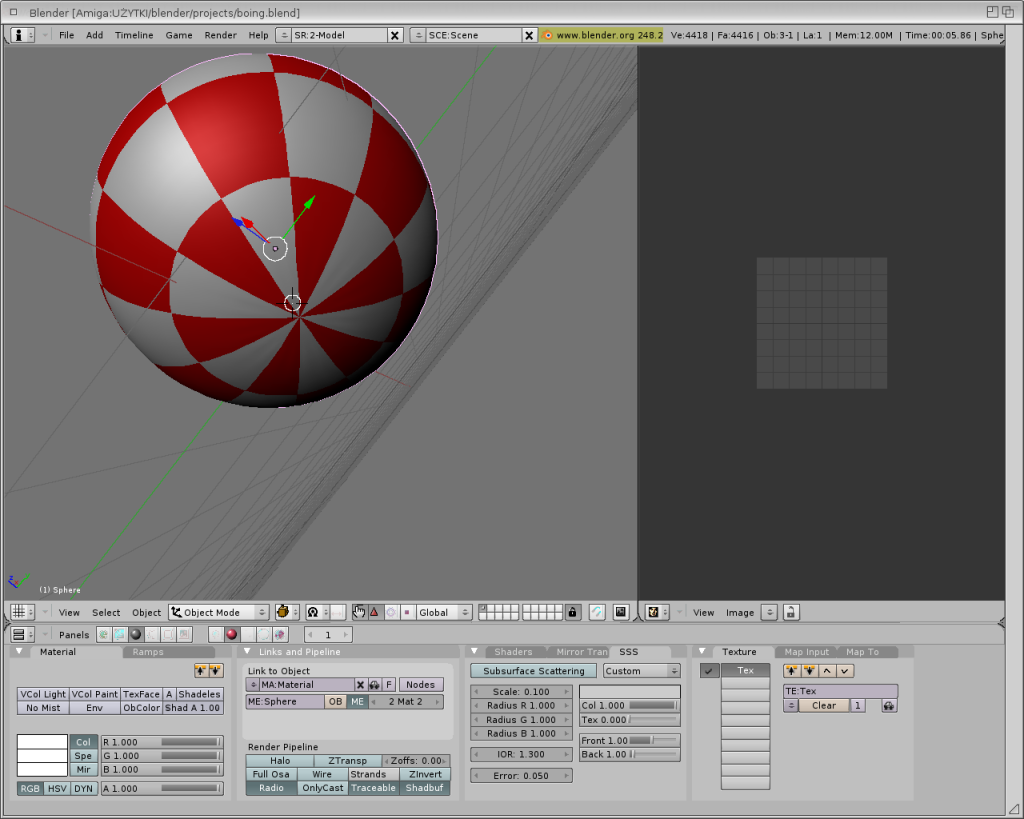The height and width of the screenshot is (819, 1024).
Task: Select the translate manipulator triangle icon
Action: pyautogui.click(x=374, y=612)
